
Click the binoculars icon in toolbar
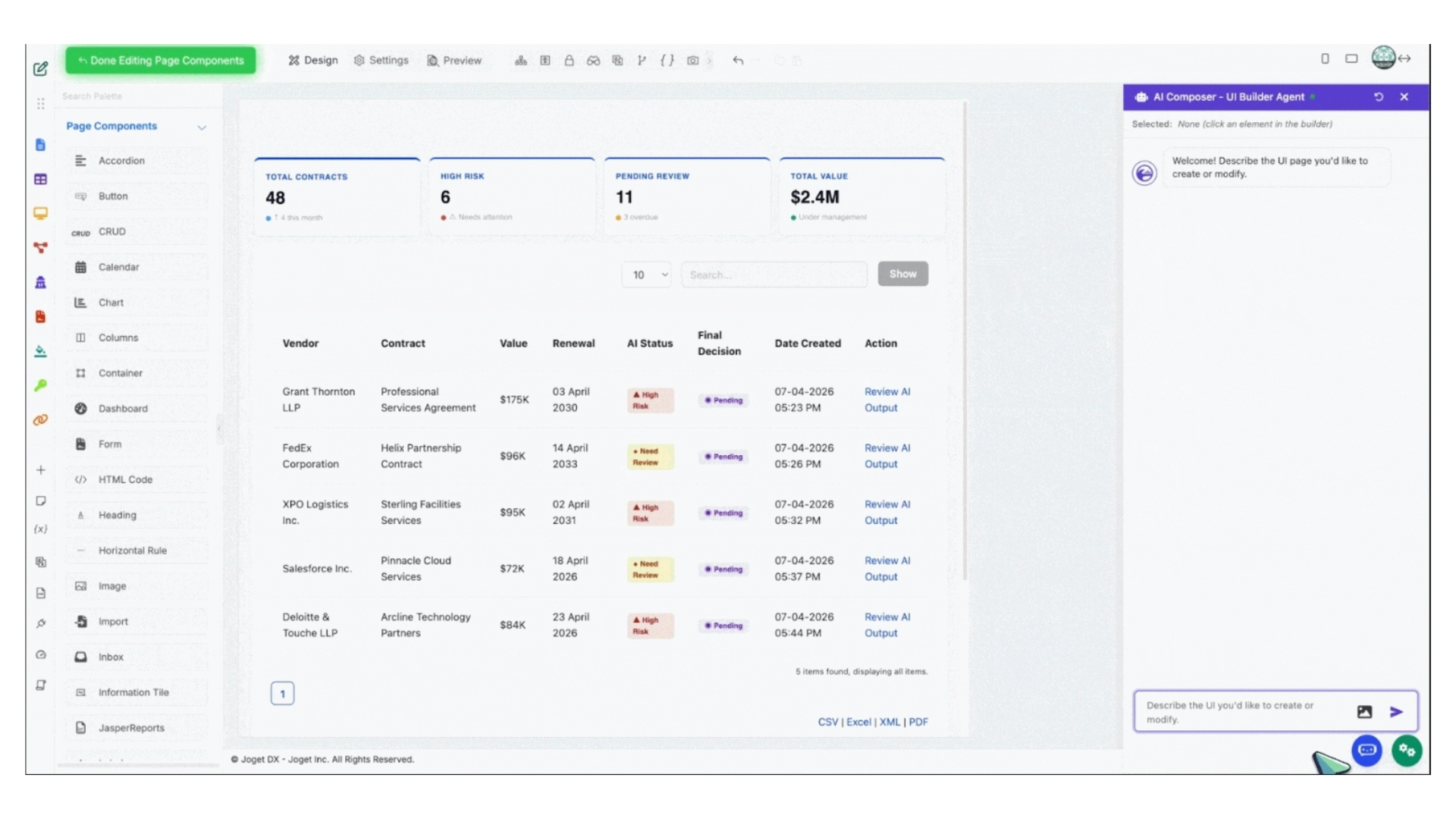(x=593, y=61)
